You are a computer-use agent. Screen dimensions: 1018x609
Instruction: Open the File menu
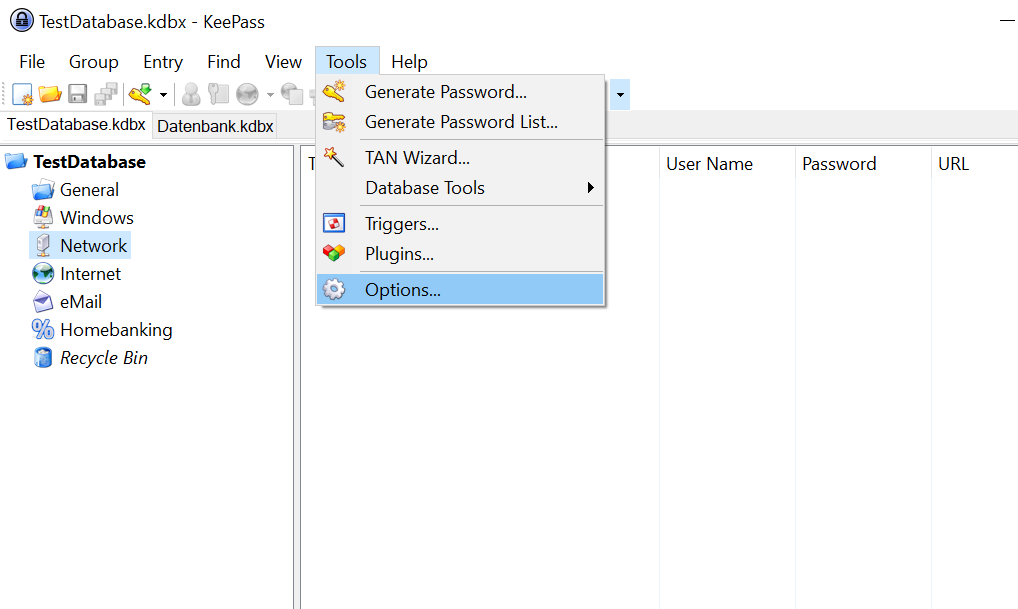(x=32, y=62)
